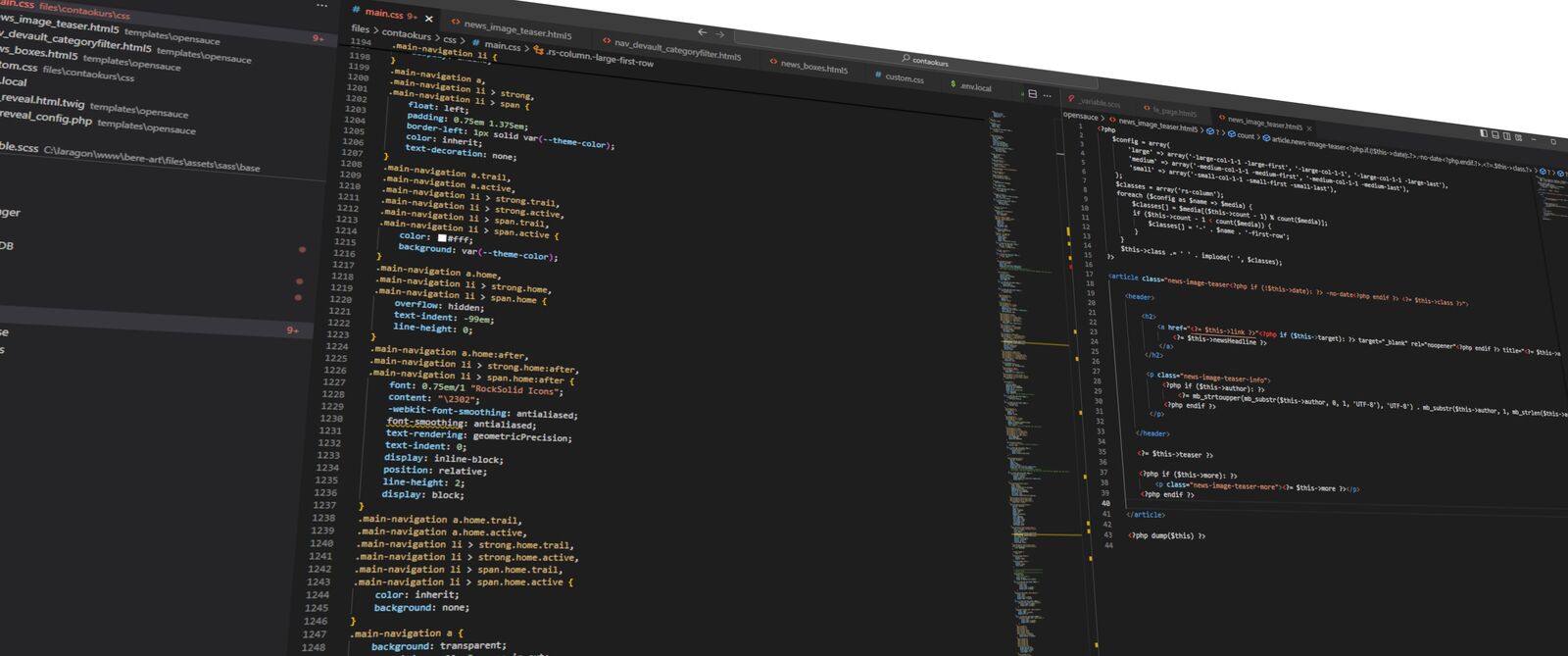
Task: Open the customize layout icon
Action: point(1518,138)
